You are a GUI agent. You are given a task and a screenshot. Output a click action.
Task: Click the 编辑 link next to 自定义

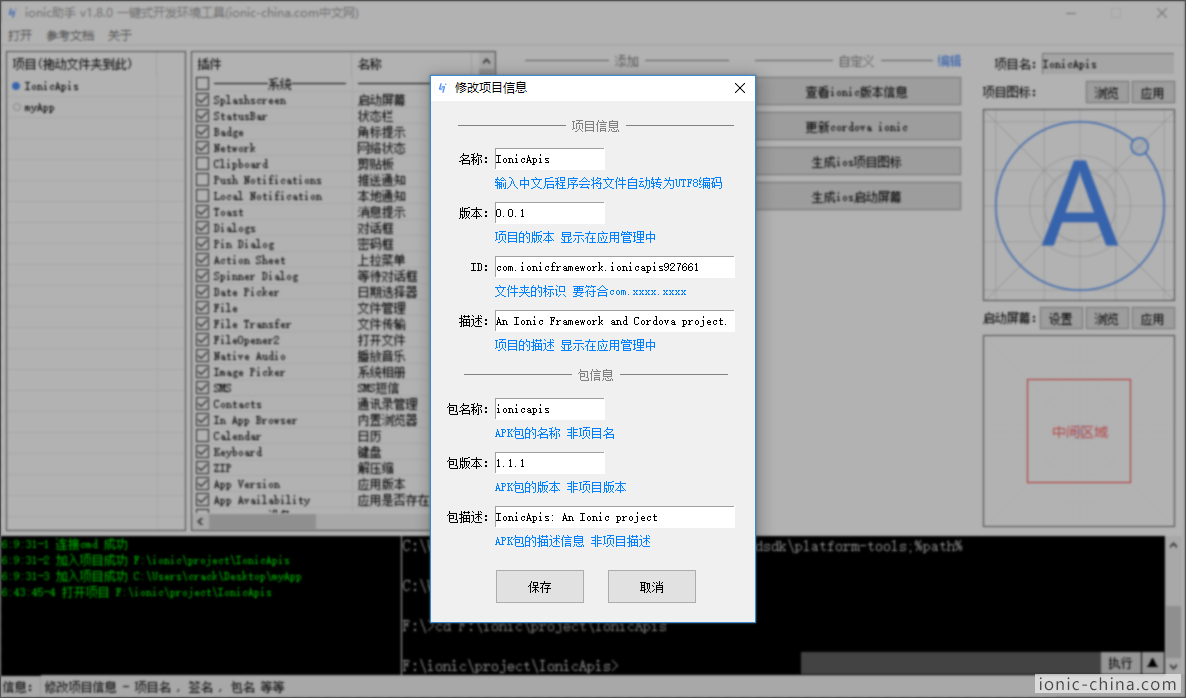(x=949, y=61)
